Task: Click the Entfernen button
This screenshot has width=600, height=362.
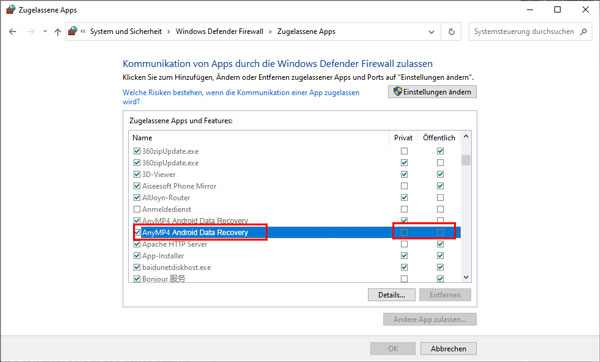Action: tap(445, 295)
